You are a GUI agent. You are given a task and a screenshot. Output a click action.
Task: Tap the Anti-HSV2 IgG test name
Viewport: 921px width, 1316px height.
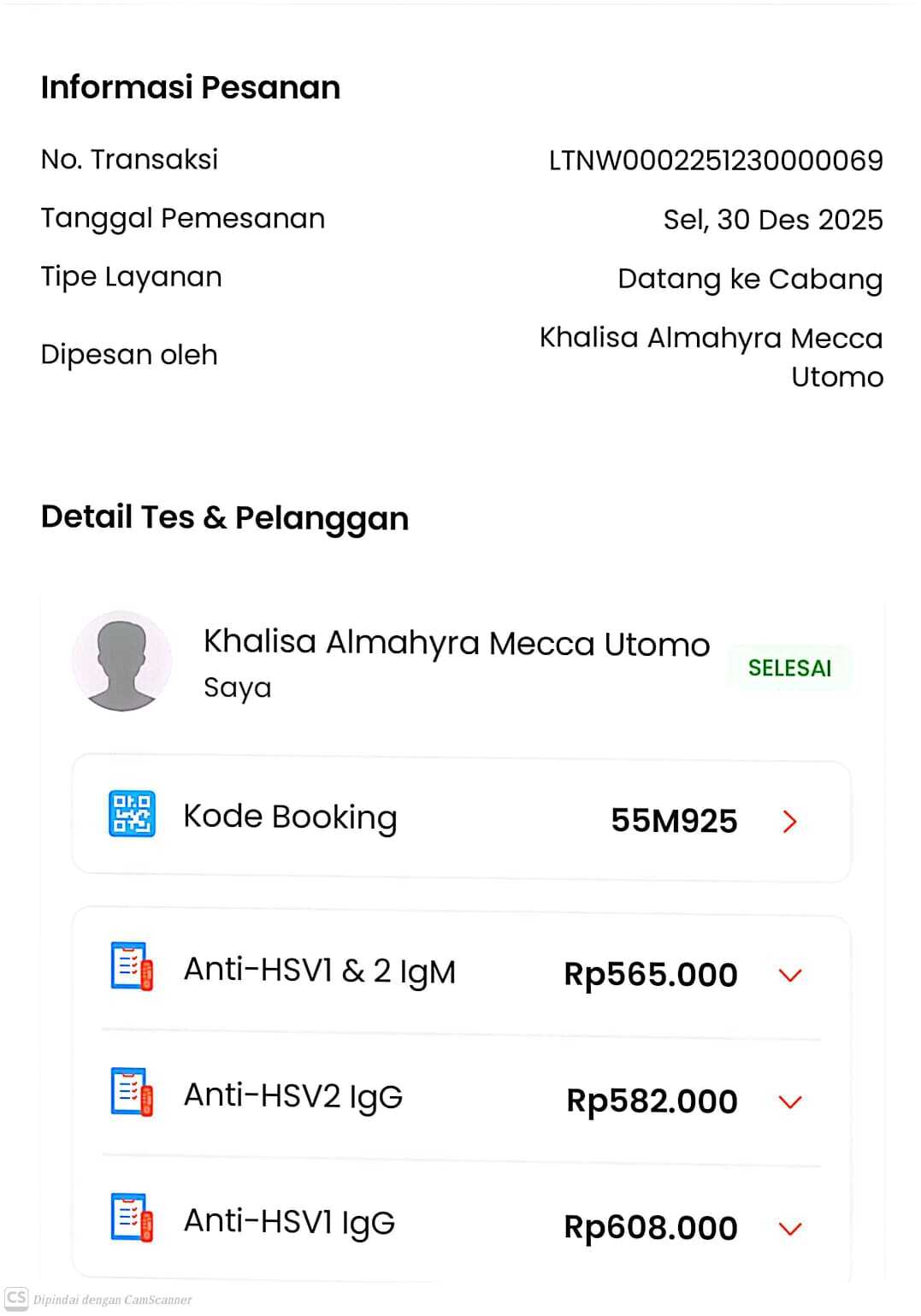(293, 1096)
